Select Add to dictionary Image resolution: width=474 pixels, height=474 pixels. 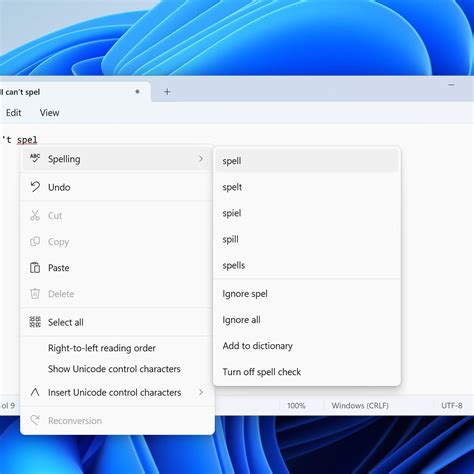[307, 346]
